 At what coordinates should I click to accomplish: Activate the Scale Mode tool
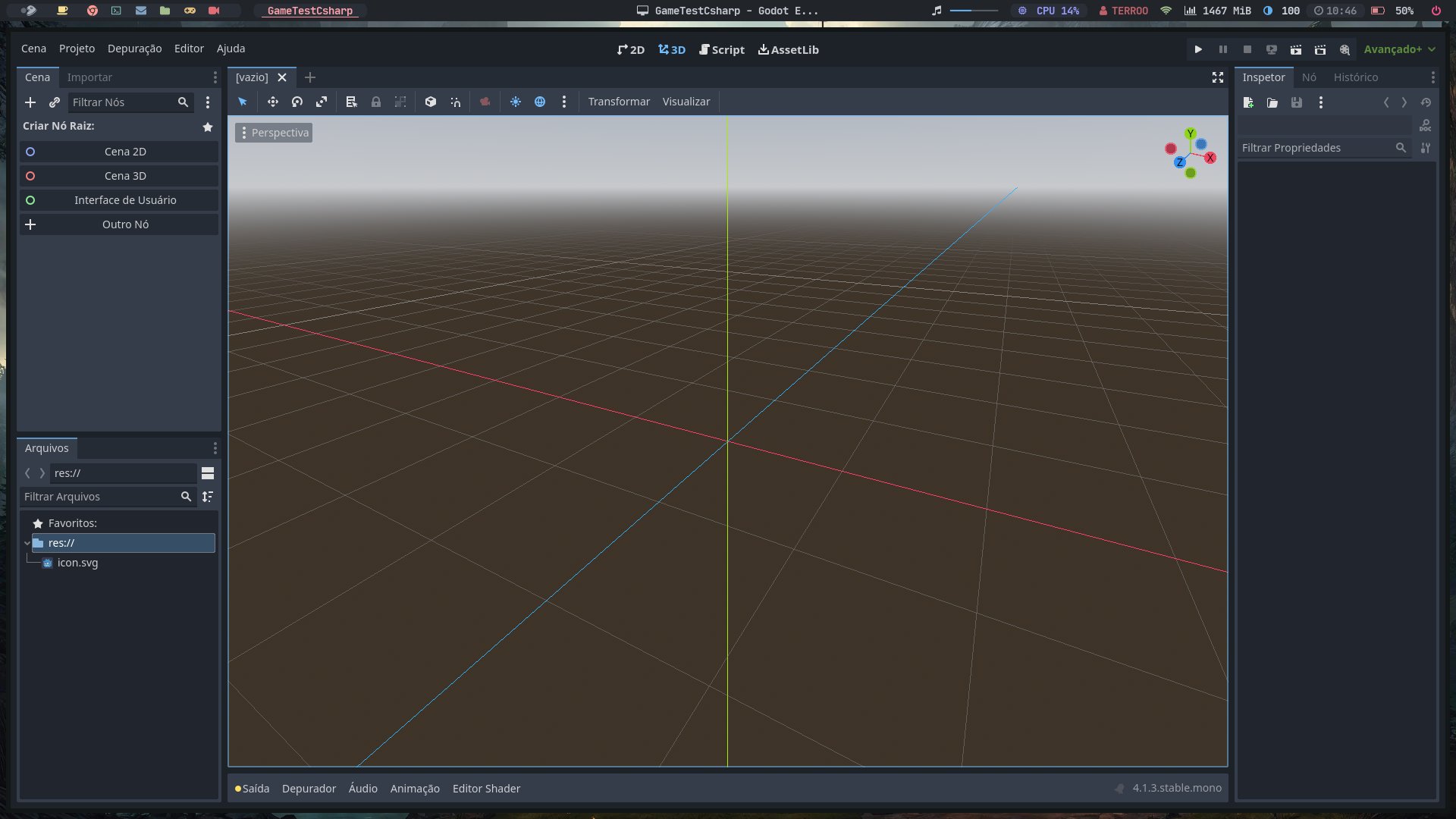[x=322, y=102]
